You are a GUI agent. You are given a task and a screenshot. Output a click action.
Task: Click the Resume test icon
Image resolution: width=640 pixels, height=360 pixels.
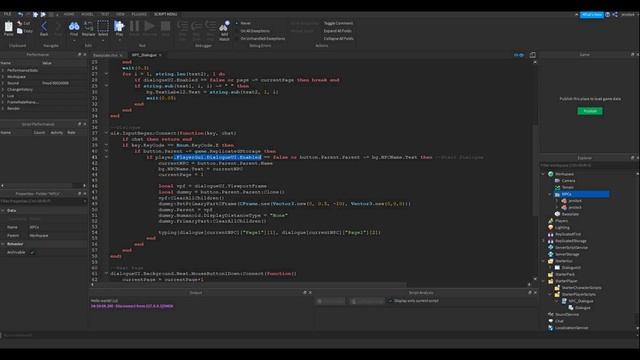[x=149, y=27]
